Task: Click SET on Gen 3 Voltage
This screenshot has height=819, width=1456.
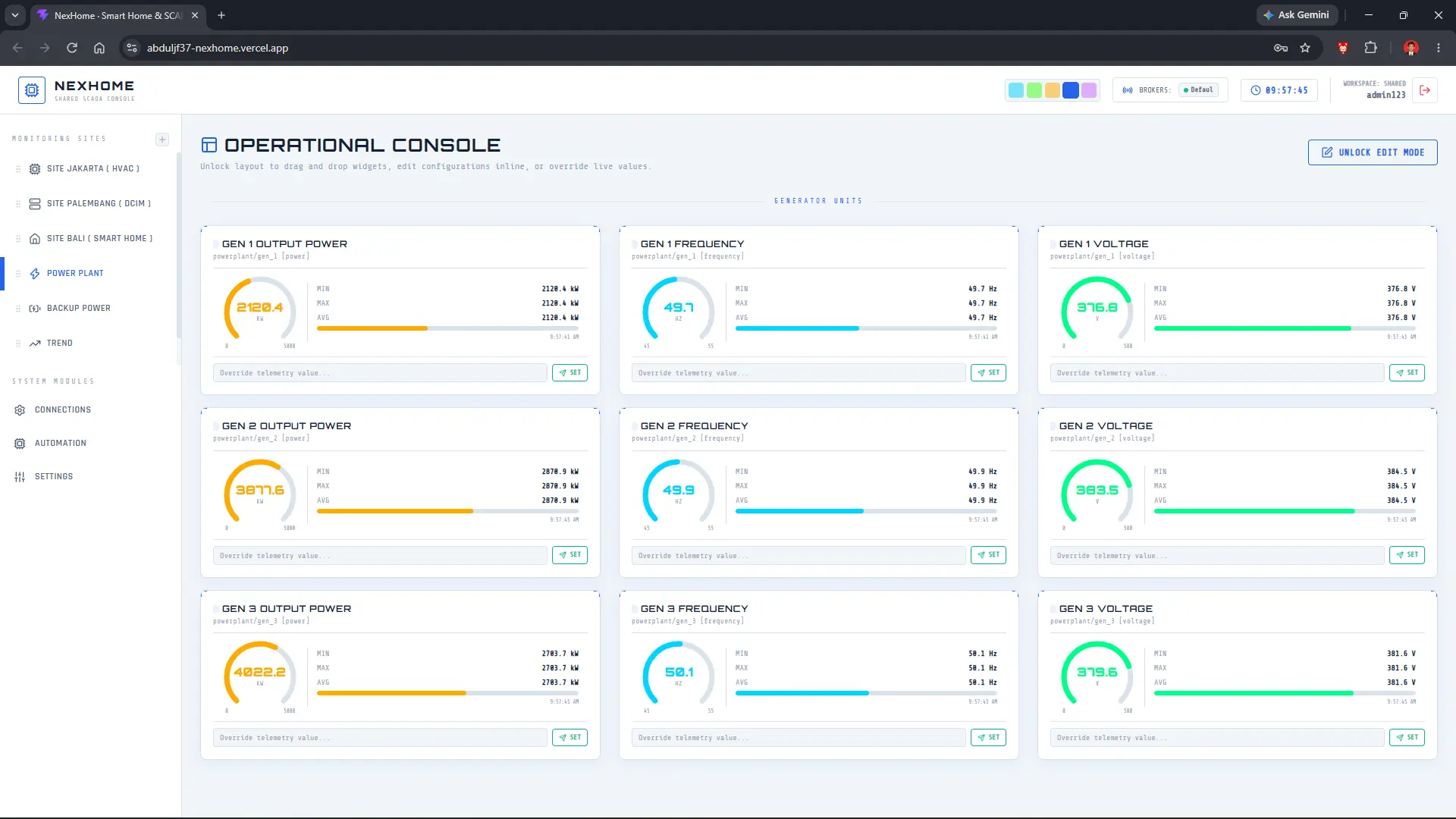Action: click(x=1407, y=738)
